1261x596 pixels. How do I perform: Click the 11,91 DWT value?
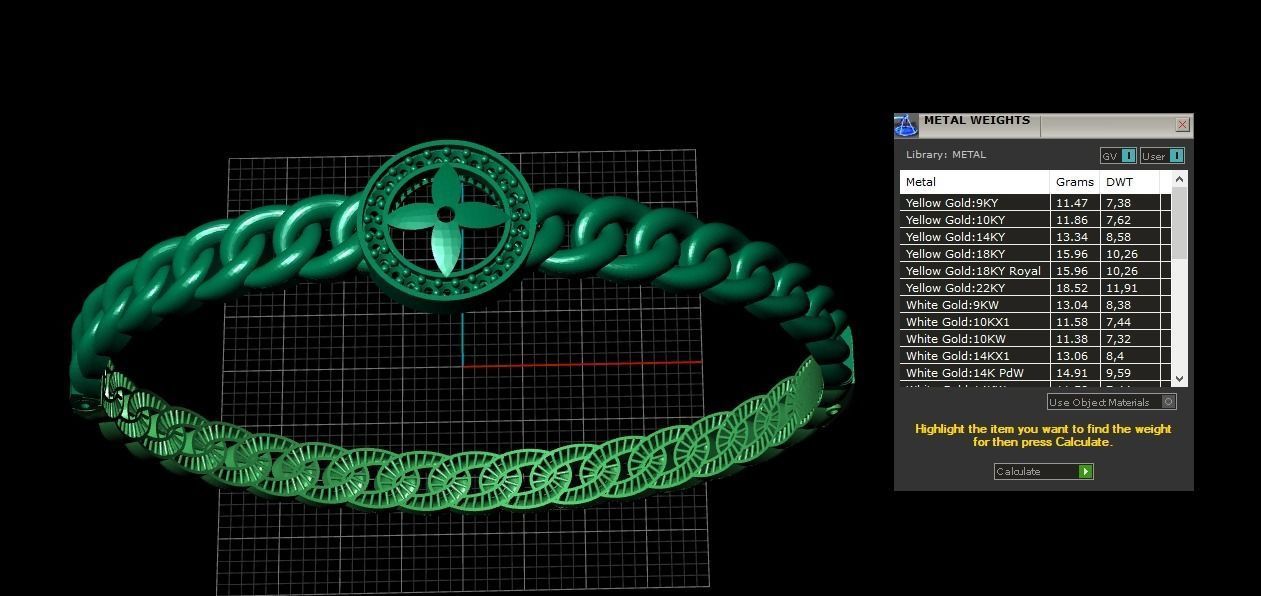click(1121, 288)
